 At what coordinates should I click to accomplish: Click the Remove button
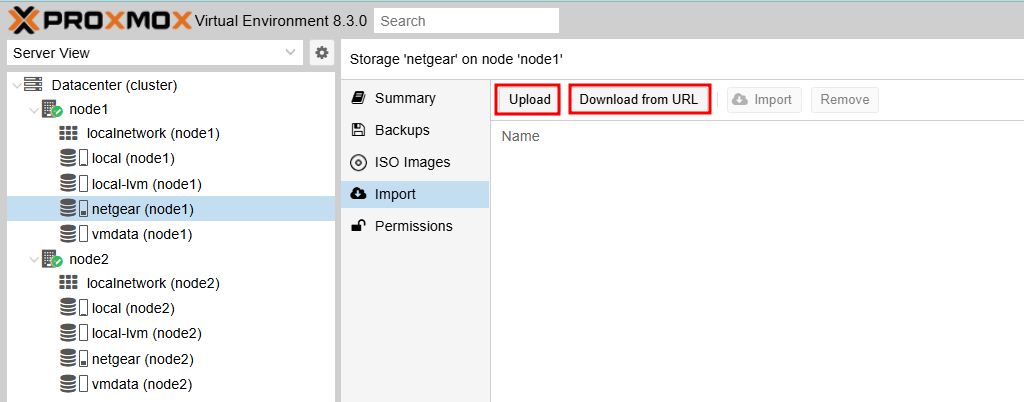point(844,100)
